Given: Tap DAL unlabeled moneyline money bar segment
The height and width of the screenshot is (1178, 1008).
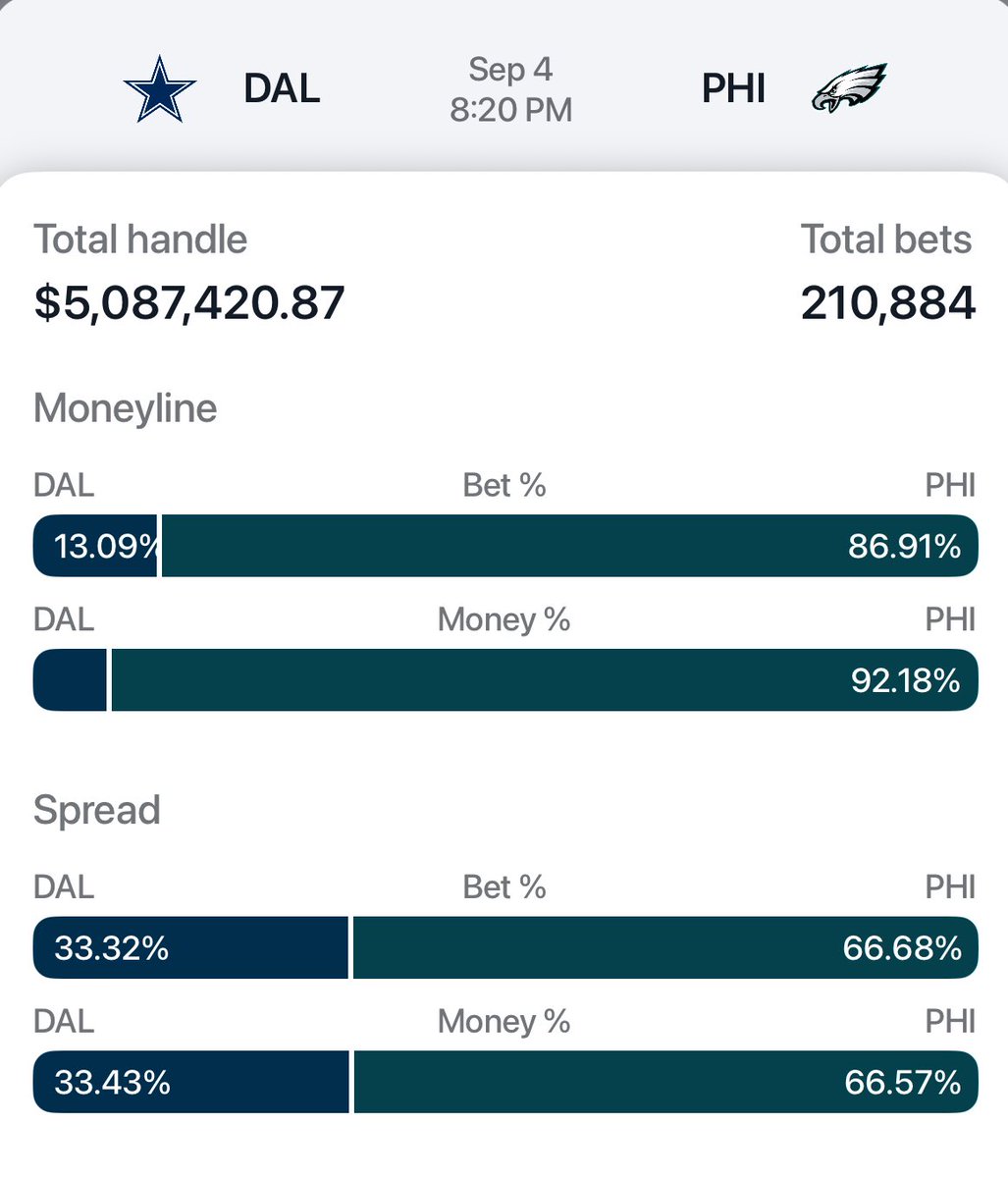Looking at the screenshot, I should (x=70, y=679).
